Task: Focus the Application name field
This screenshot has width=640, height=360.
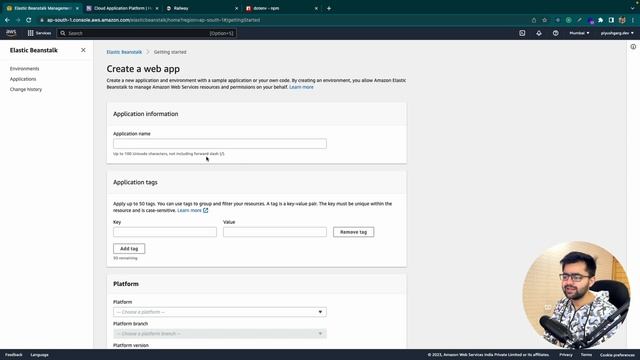Action: pyautogui.click(x=220, y=144)
